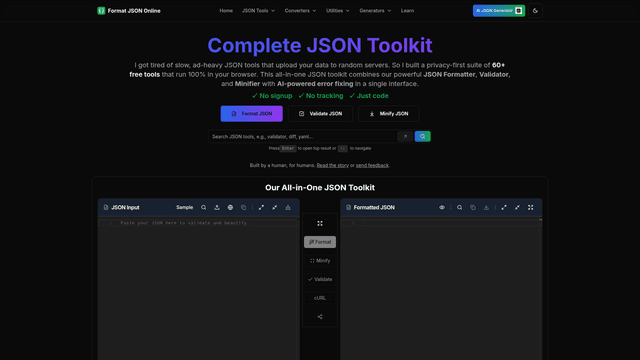Clear the JSON Input panel

(x=288, y=207)
